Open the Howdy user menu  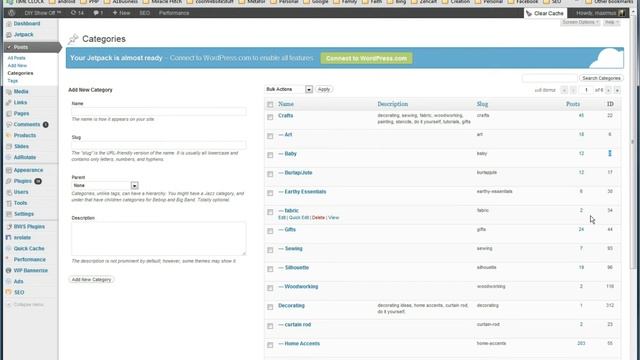(600, 13)
